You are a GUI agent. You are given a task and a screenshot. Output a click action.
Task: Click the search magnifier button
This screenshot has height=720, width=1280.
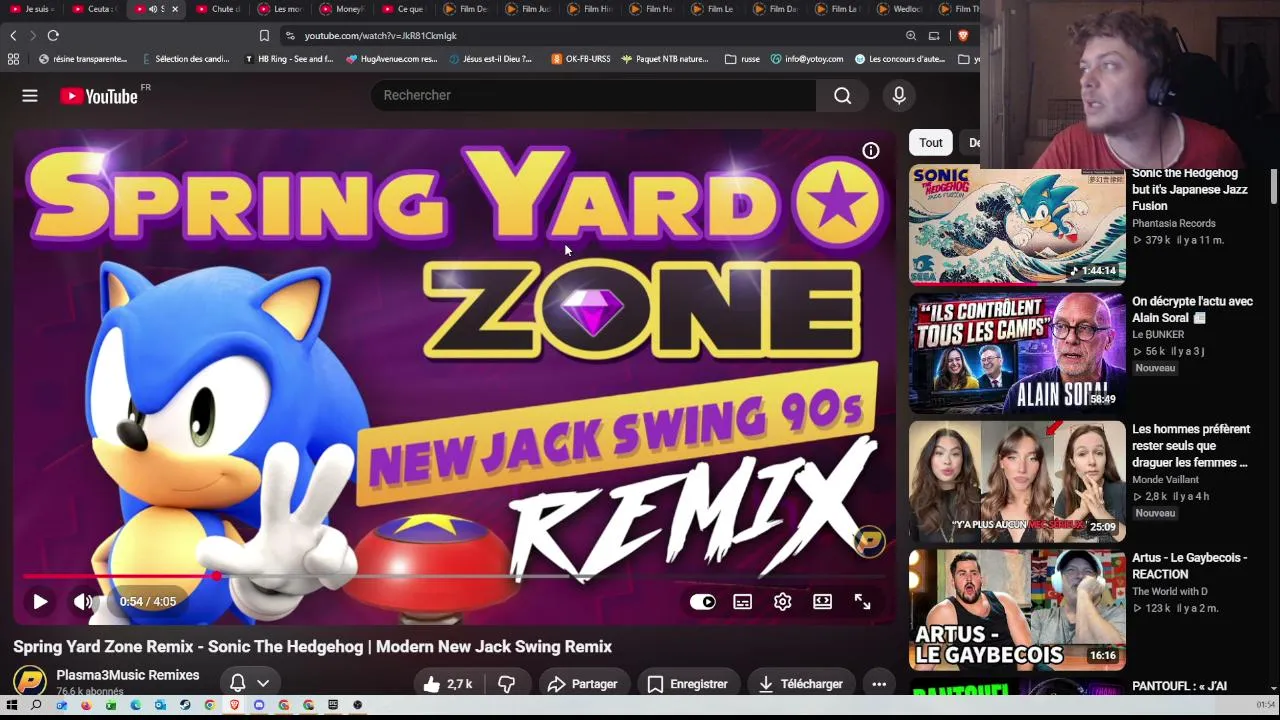[x=843, y=95]
